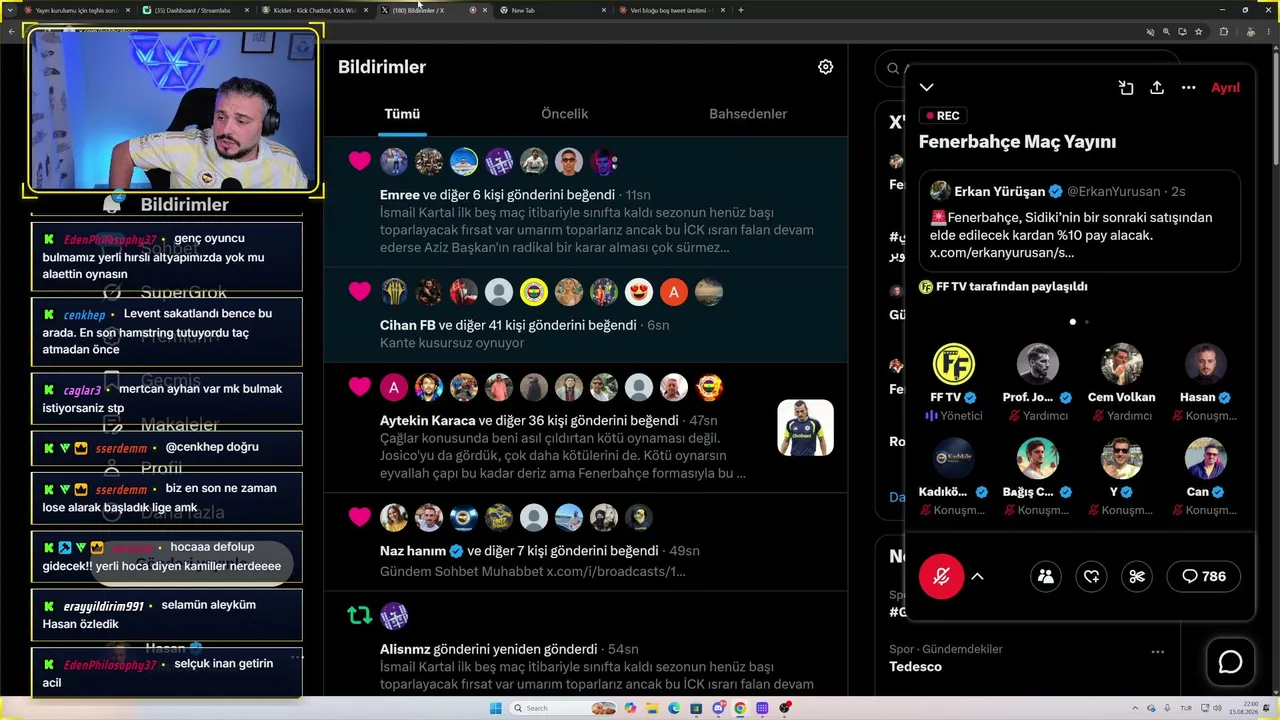The image size is (1280, 720).
Task: Open the Naz hanım like notification
Action: (x=586, y=541)
